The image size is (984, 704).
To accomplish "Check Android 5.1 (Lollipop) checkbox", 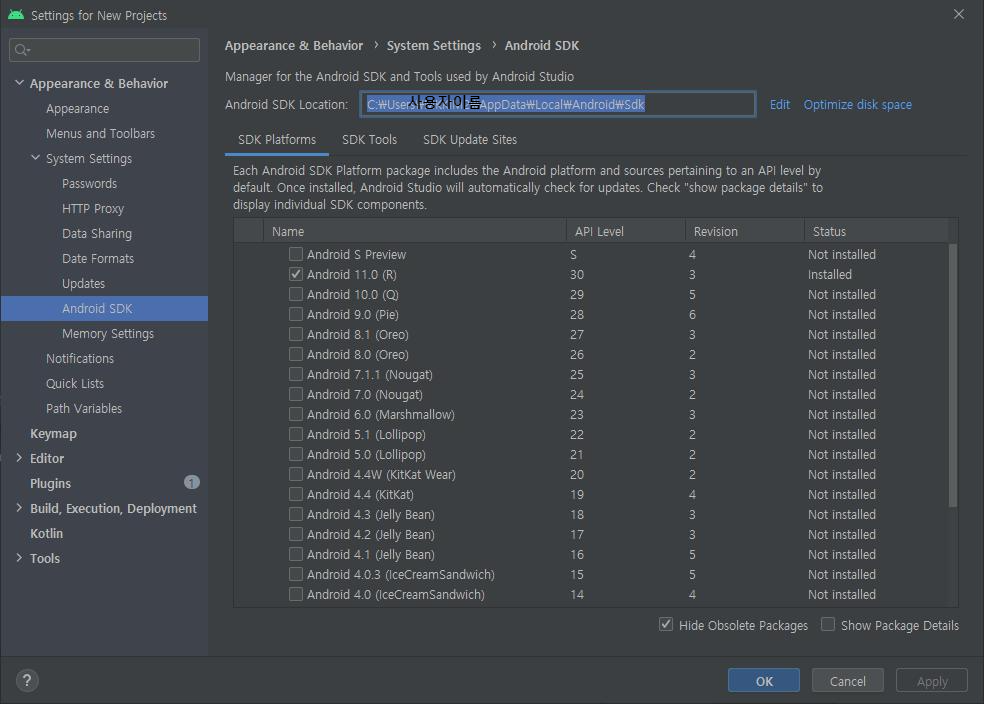I will click(296, 434).
